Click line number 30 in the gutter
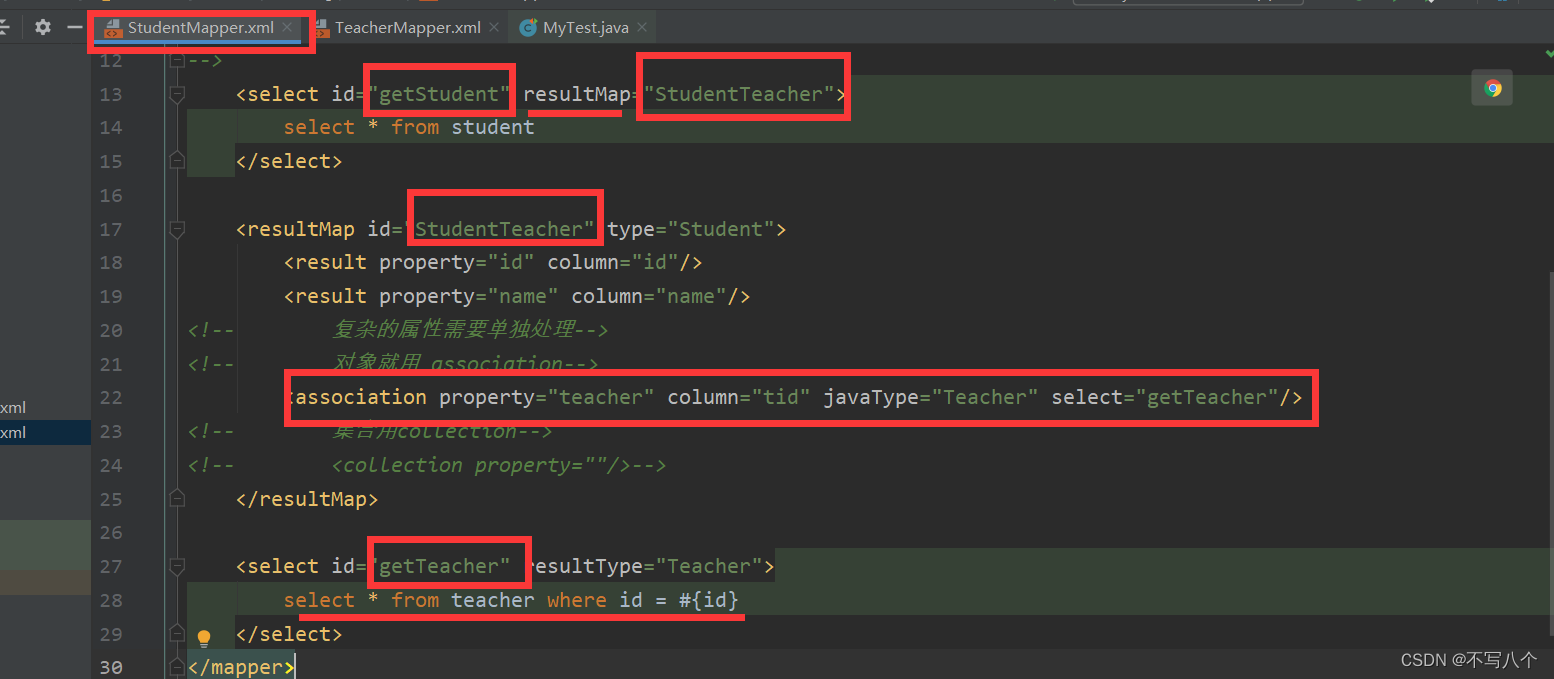The image size is (1554, 679). tap(110, 667)
